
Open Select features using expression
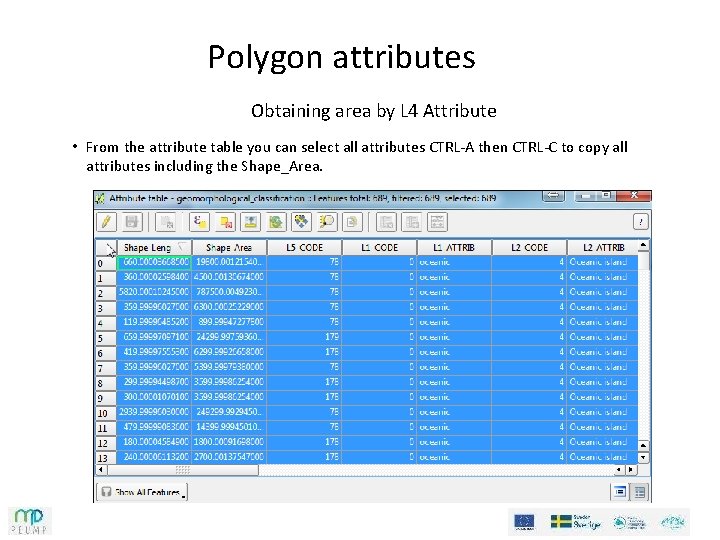[x=200, y=222]
